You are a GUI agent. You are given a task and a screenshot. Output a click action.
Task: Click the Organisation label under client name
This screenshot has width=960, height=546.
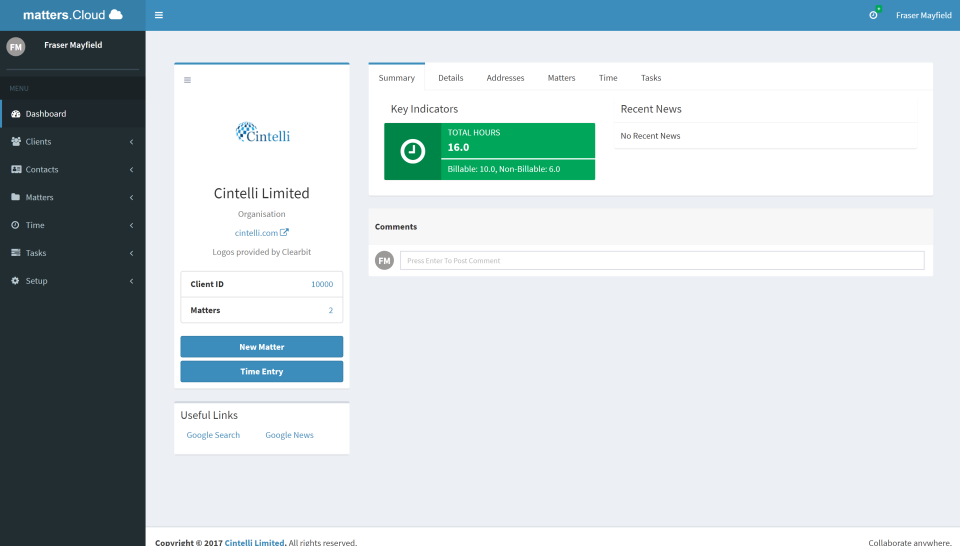tap(261, 214)
